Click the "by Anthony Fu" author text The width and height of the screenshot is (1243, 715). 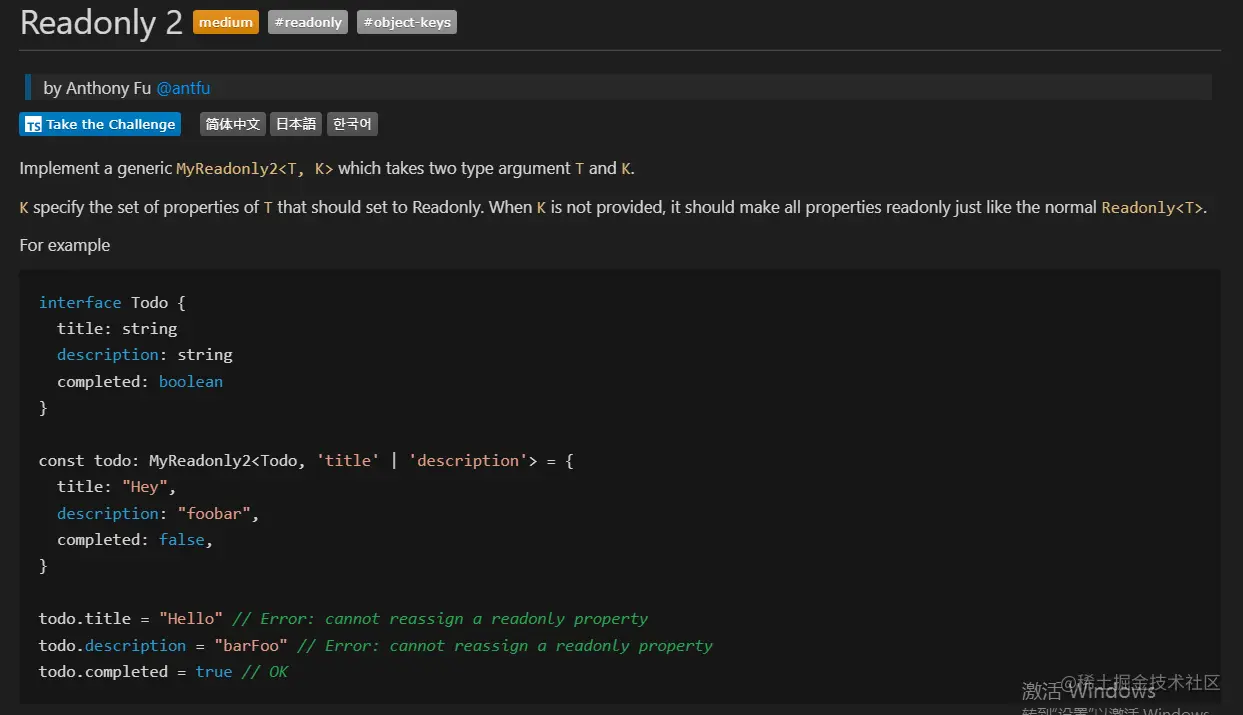coord(97,88)
